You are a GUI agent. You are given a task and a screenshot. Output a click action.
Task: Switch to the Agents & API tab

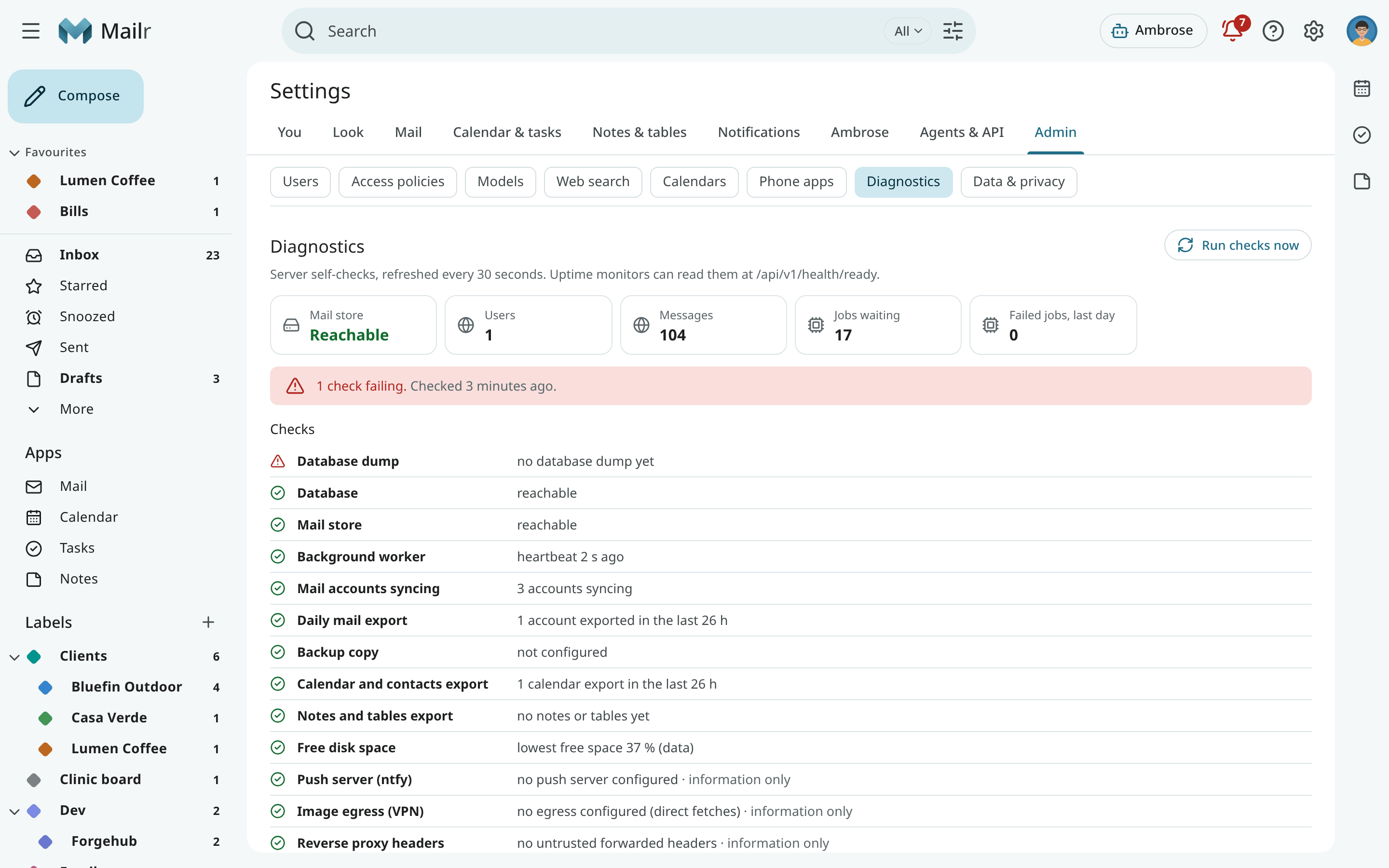coord(961,132)
